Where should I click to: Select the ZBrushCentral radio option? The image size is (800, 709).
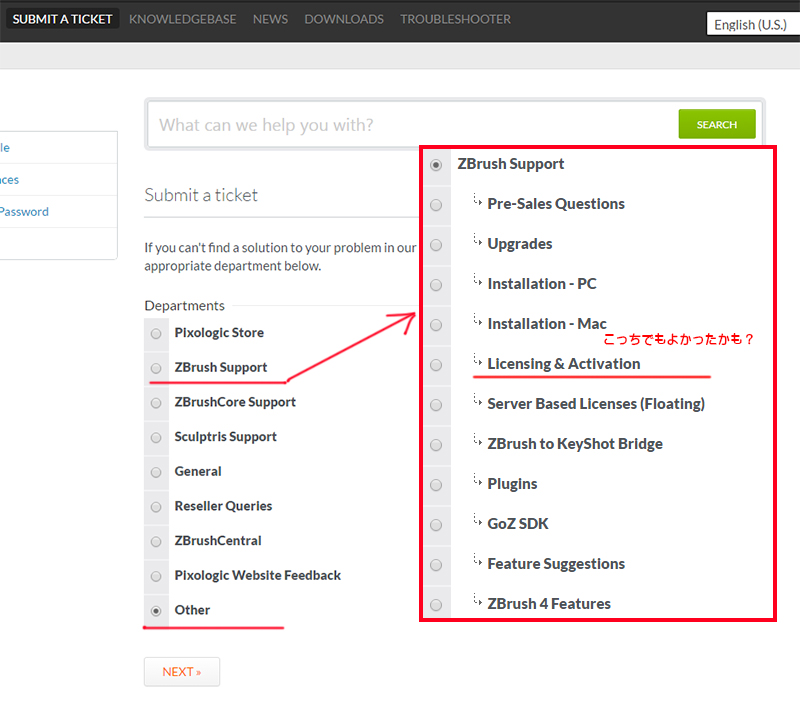(x=155, y=541)
